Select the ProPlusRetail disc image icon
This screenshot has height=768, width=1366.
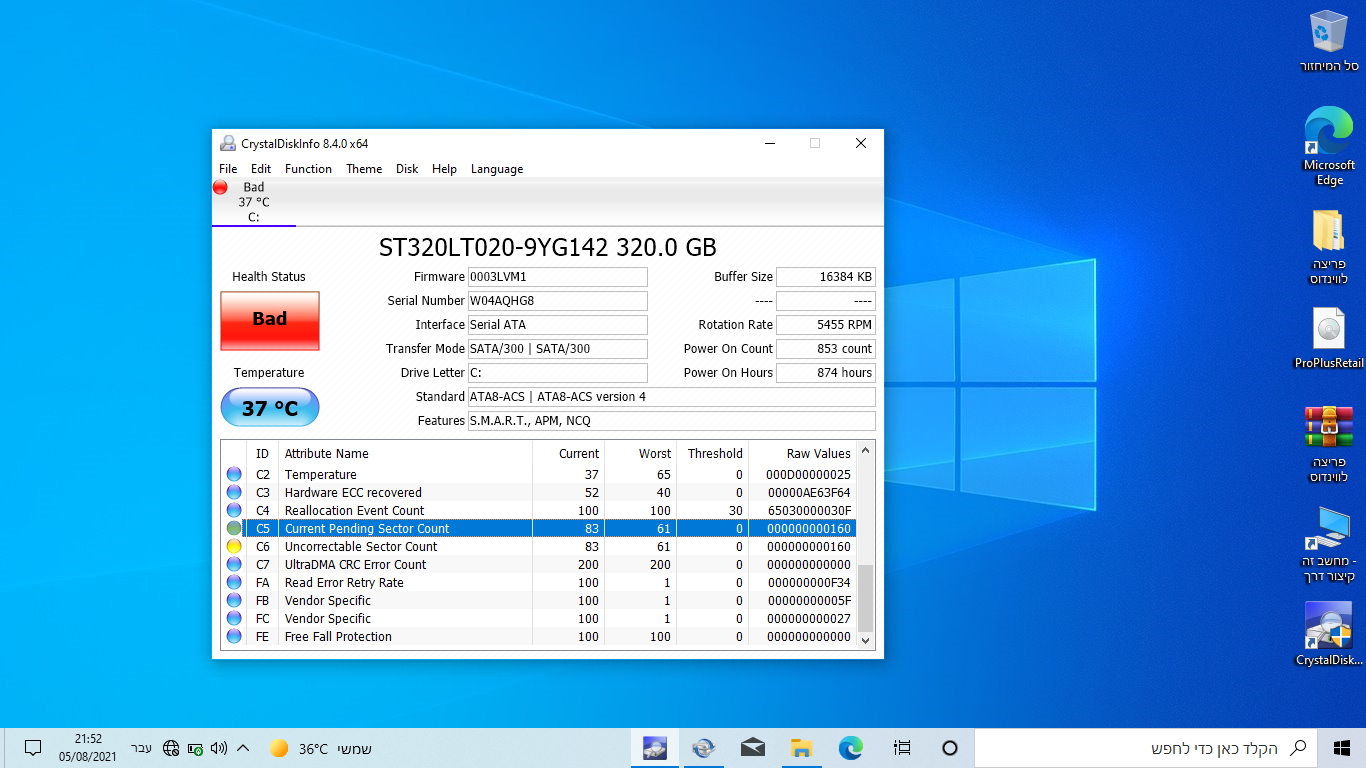(1329, 338)
